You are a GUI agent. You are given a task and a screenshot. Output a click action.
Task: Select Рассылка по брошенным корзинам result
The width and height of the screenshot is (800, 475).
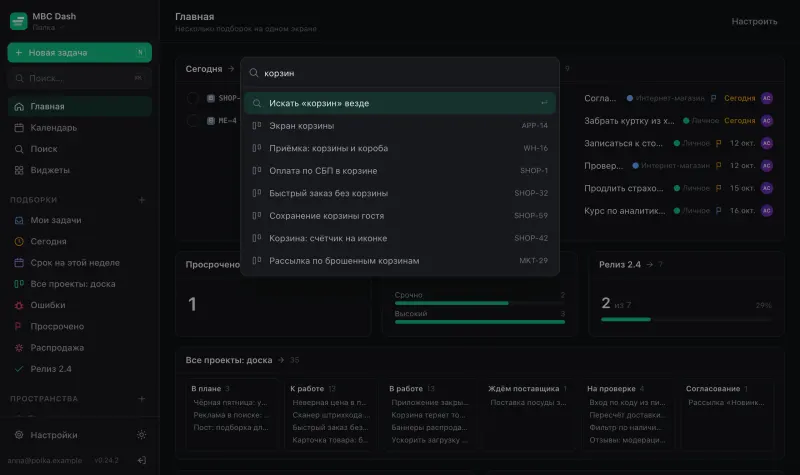coord(399,260)
